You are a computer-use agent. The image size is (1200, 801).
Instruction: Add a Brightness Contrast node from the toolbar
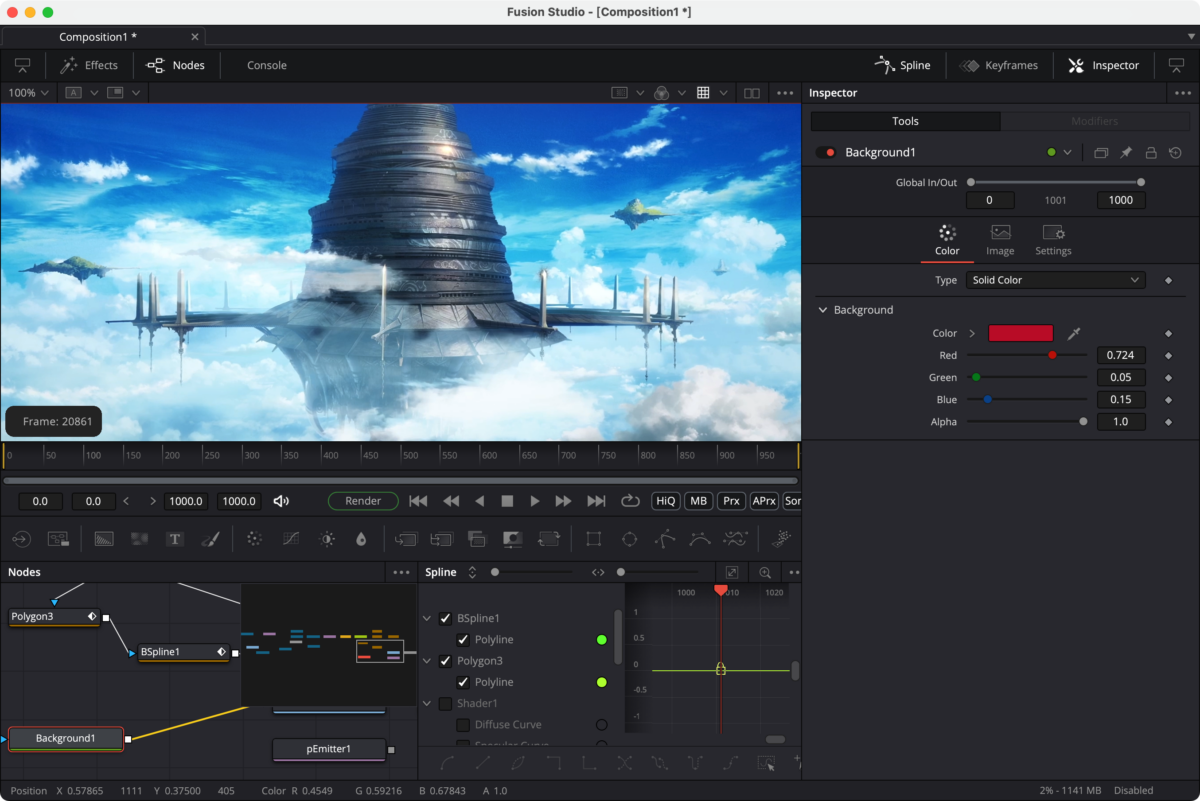[x=326, y=539]
